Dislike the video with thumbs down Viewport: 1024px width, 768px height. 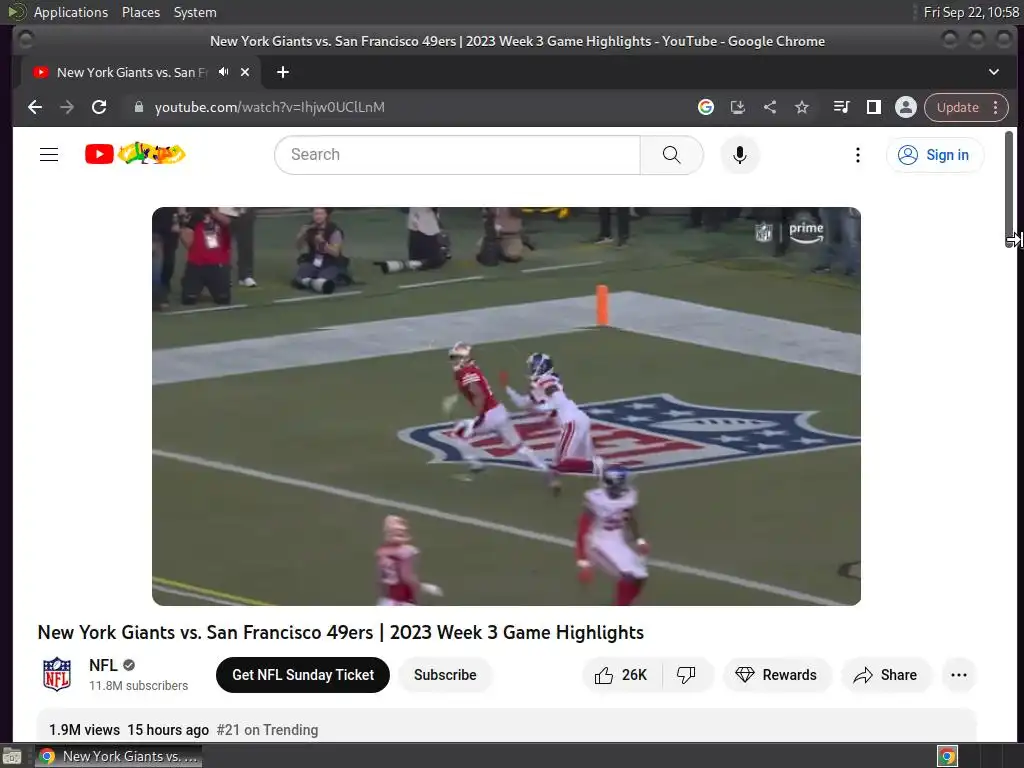pyautogui.click(x=686, y=675)
